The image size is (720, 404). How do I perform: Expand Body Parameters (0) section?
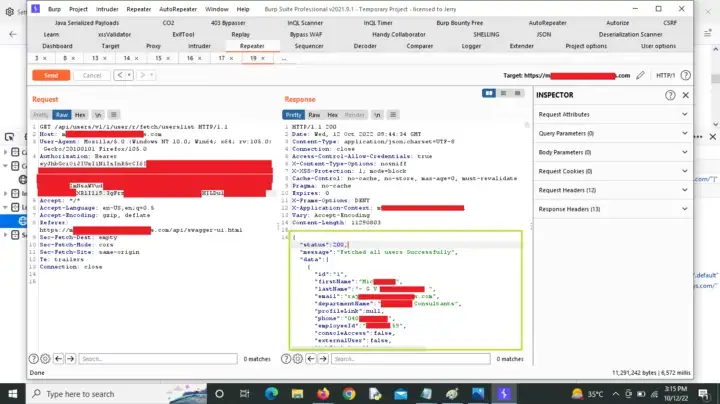pos(613,152)
